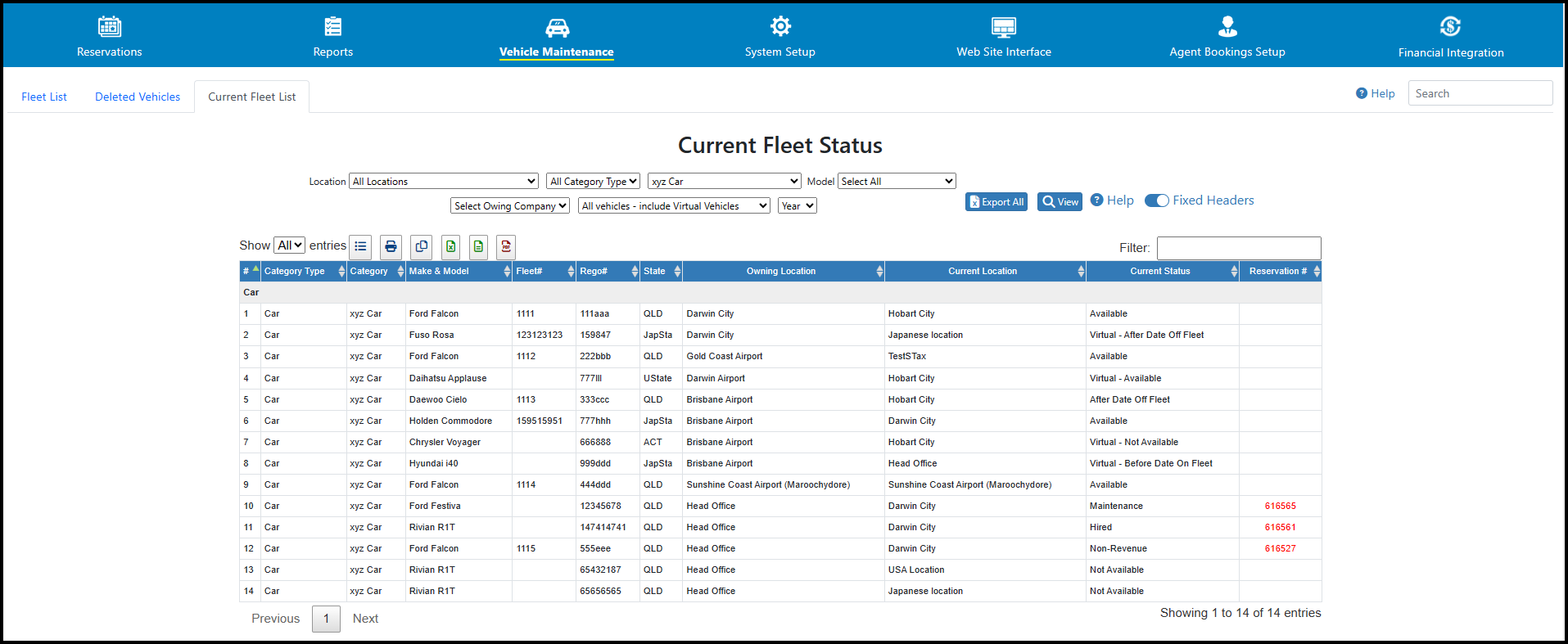This screenshot has height=644, width=1568.
Task: Open the System Setup gear icon
Action: pyautogui.click(x=780, y=26)
